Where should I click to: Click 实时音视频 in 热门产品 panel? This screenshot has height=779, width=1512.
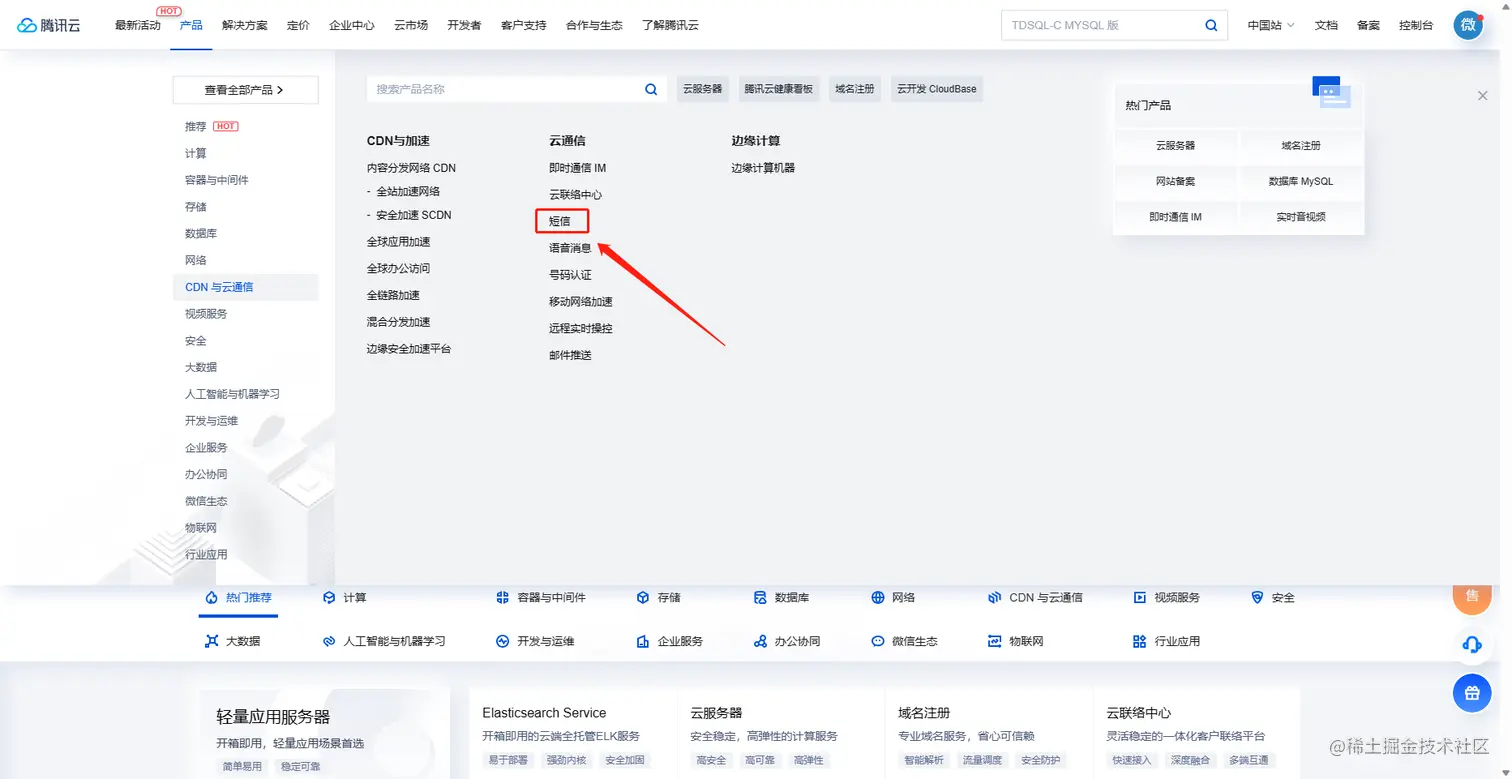1301,217
